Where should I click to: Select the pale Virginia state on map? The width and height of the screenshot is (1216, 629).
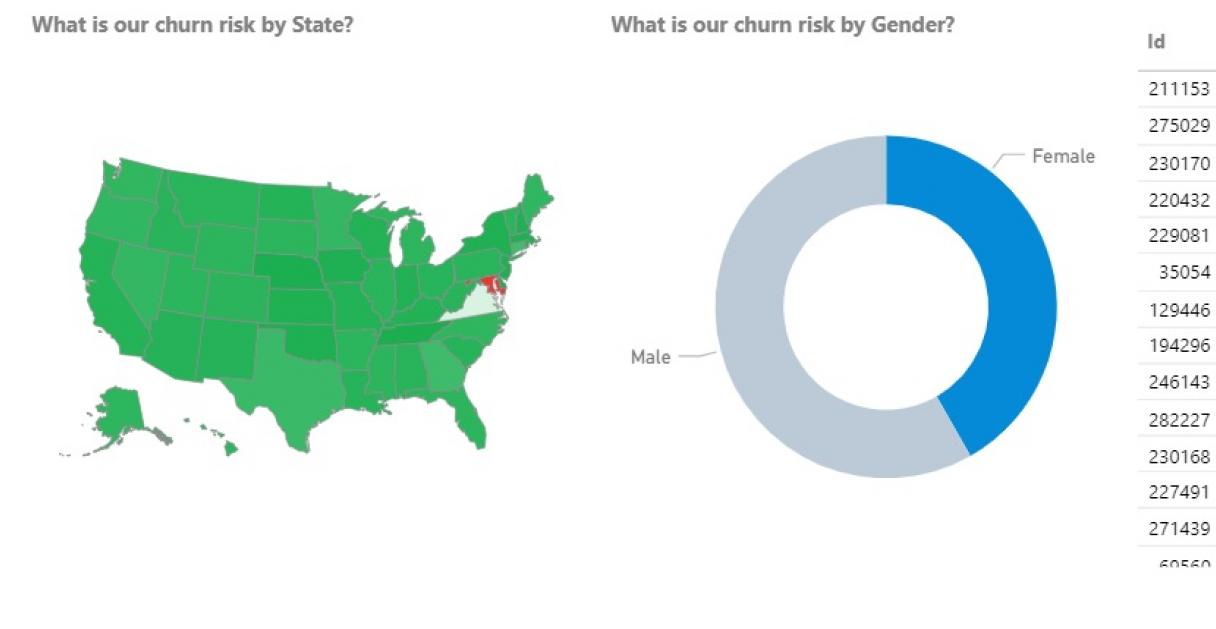click(478, 304)
